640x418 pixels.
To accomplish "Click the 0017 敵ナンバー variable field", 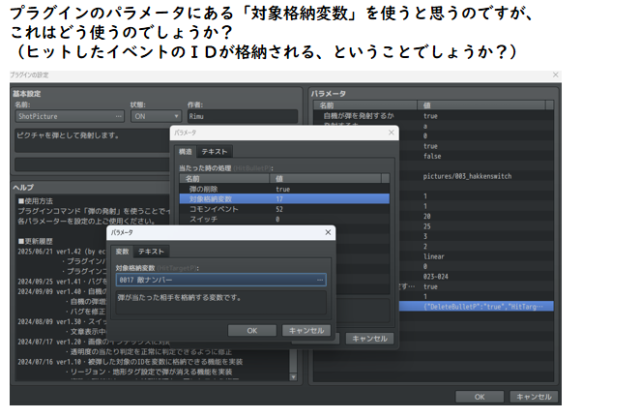I will tap(221, 280).
